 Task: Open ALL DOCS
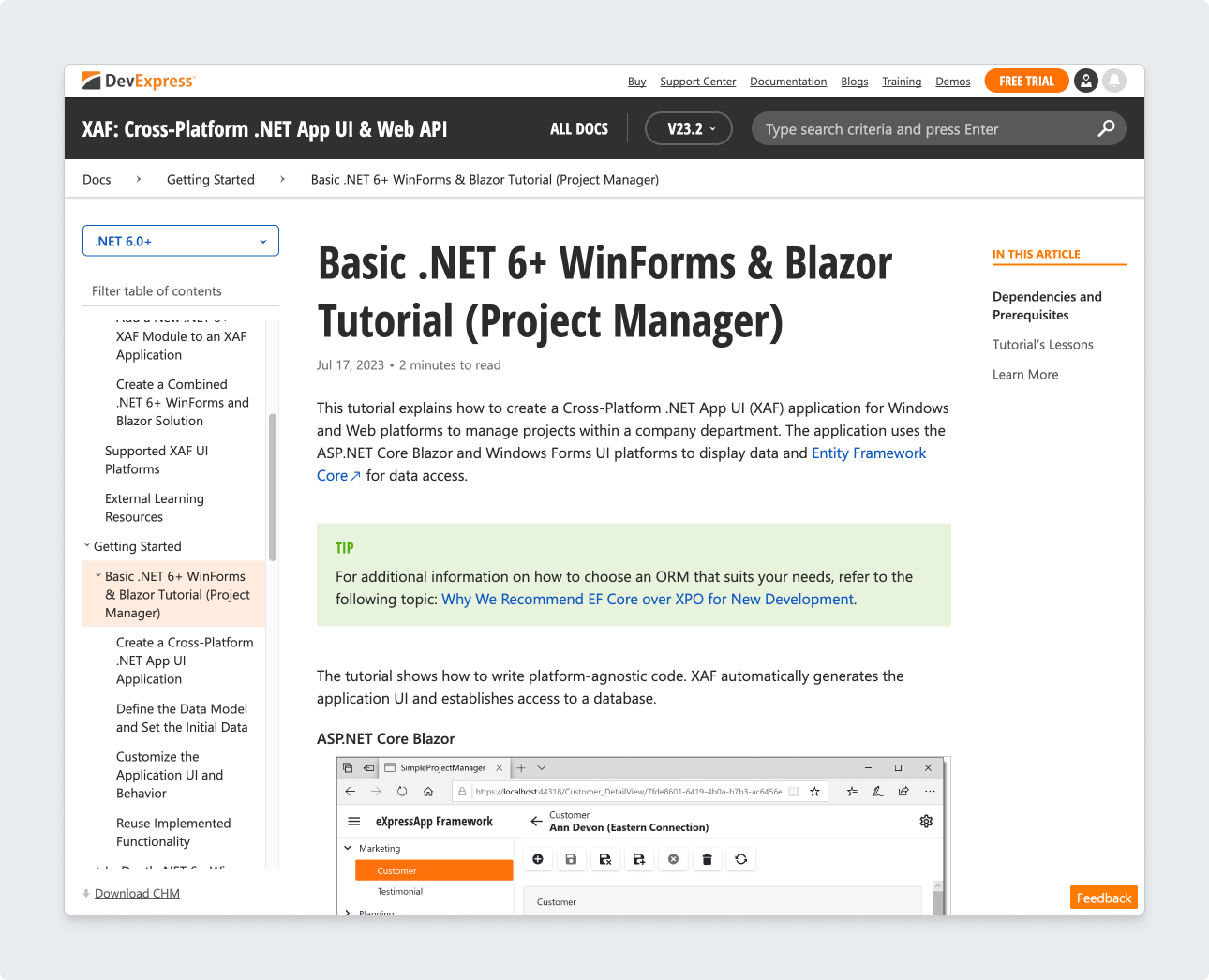[579, 129]
